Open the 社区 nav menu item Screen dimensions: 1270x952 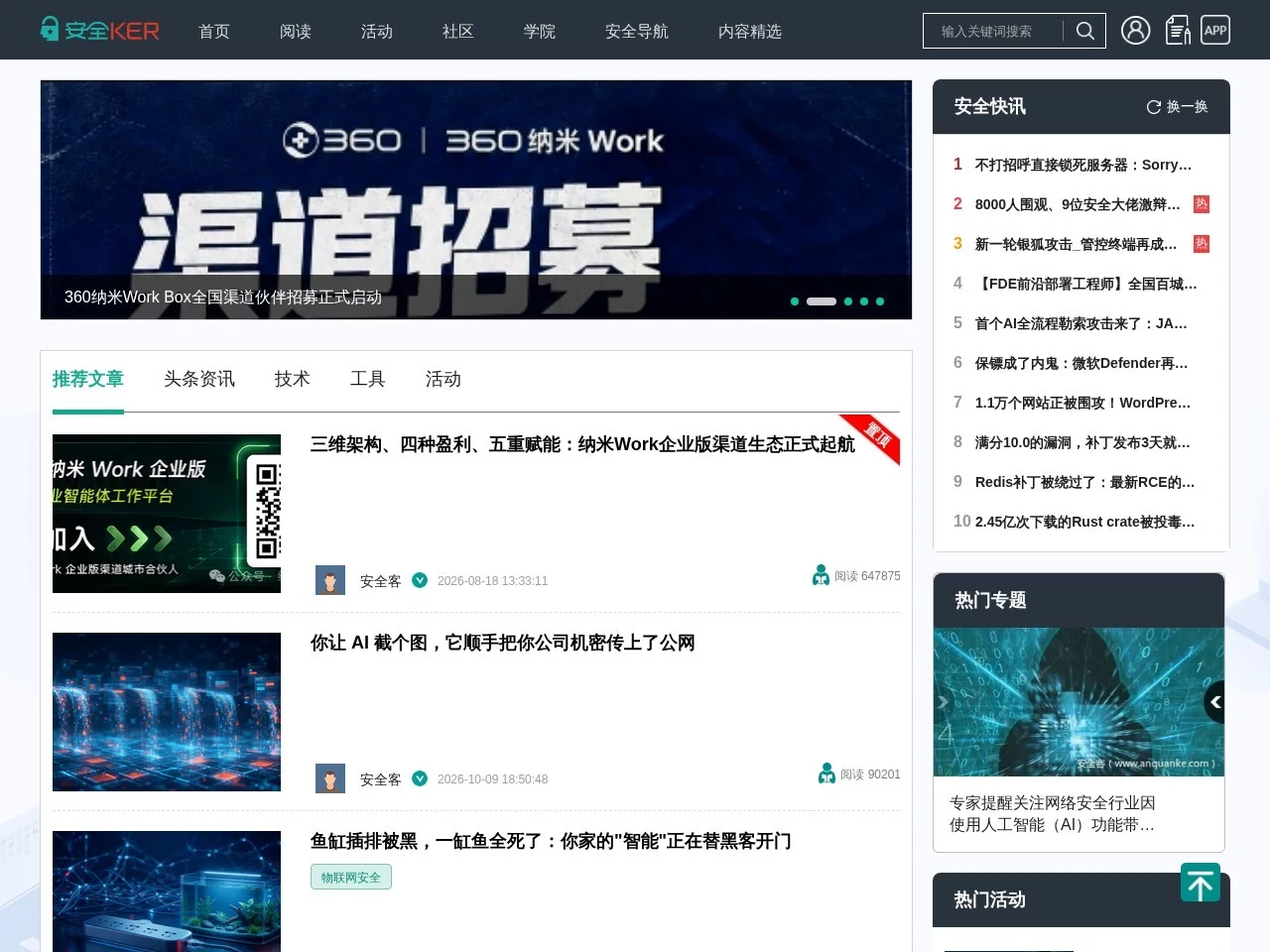(x=458, y=31)
